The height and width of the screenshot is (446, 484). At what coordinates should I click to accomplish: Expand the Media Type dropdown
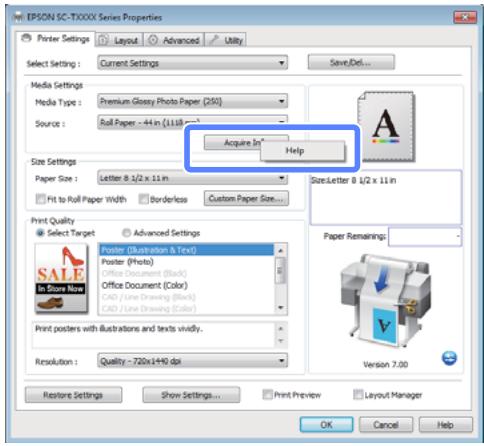tap(193, 101)
